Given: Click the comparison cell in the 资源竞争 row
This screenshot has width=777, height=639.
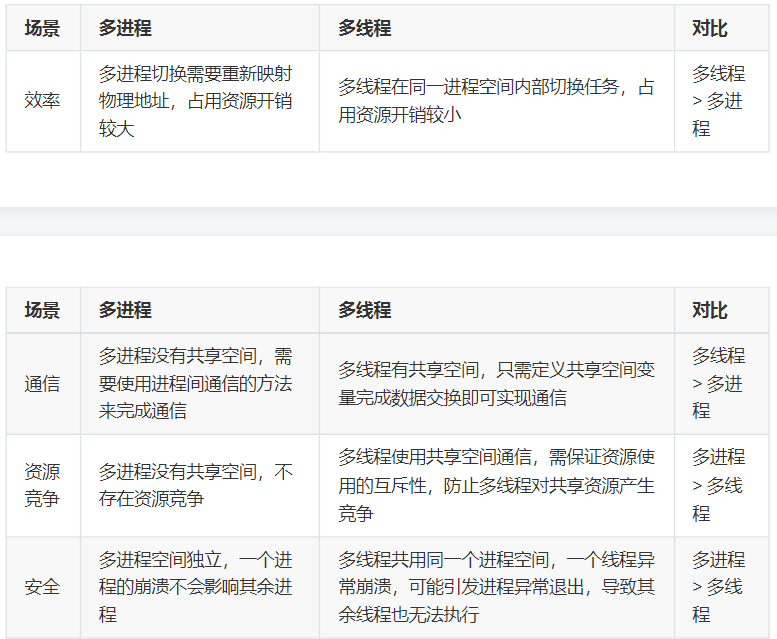Looking at the screenshot, I should point(722,485).
